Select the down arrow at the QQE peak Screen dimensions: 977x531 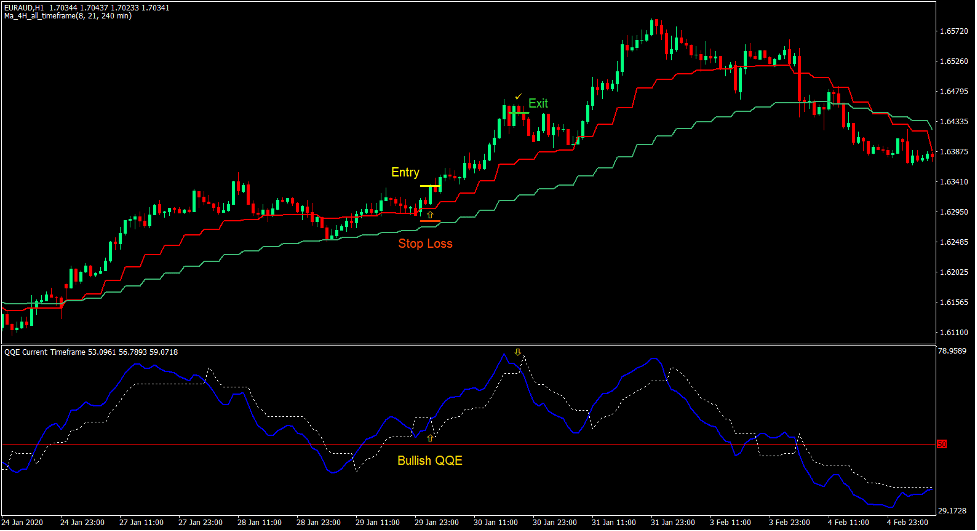(517, 353)
